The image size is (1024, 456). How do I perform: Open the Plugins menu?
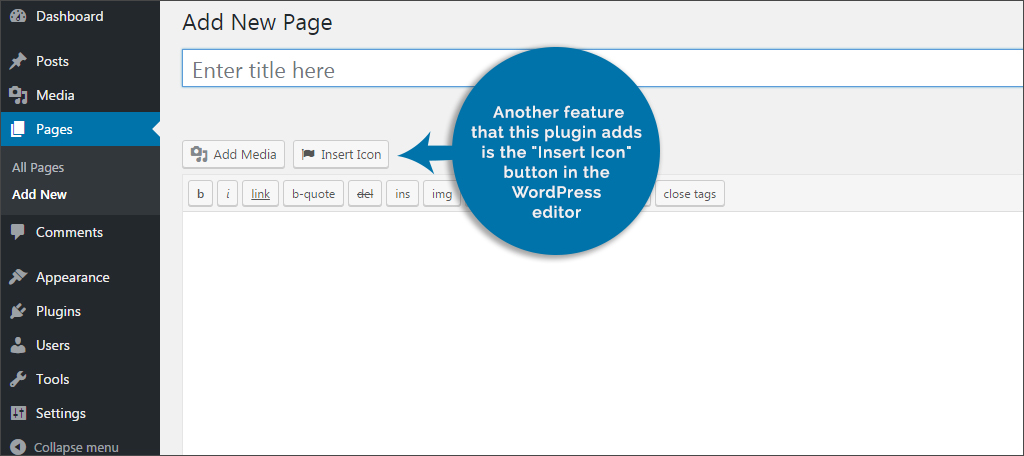pos(58,312)
